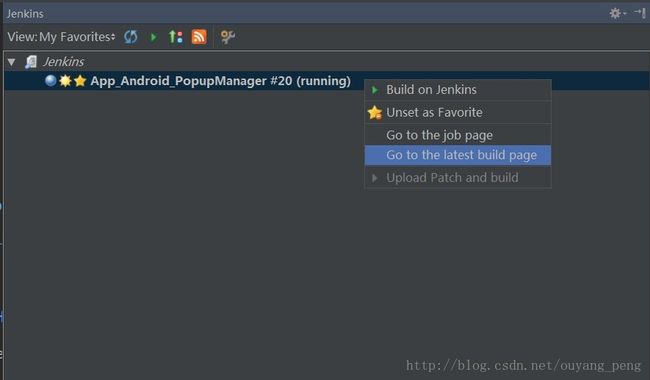Open the orange RSS feed reader icon
650x380 pixels.
coord(199,37)
